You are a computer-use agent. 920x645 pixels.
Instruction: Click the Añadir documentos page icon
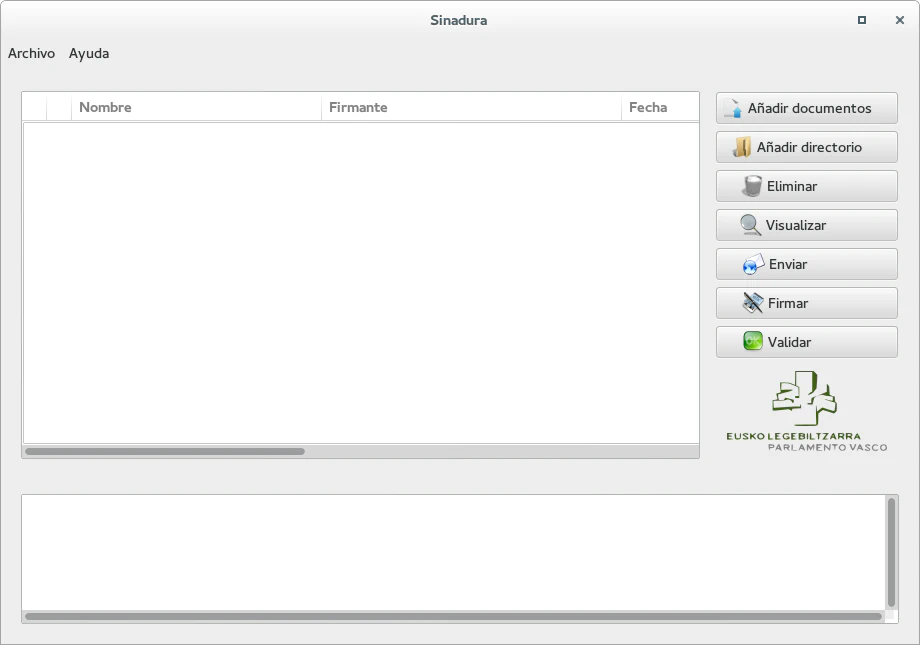click(x=733, y=108)
